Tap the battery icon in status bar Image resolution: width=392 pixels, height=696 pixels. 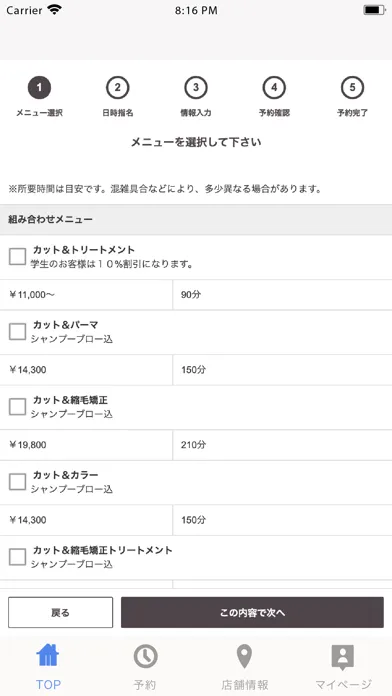374,10
